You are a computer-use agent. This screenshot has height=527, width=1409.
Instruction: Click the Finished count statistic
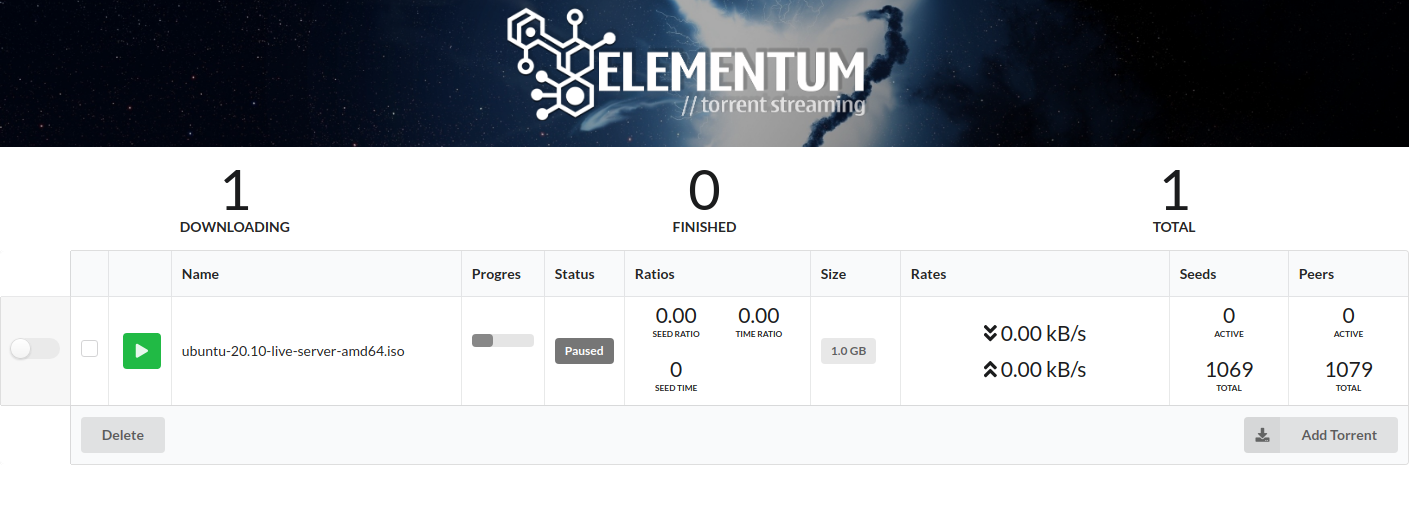click(x=704, y=201)
